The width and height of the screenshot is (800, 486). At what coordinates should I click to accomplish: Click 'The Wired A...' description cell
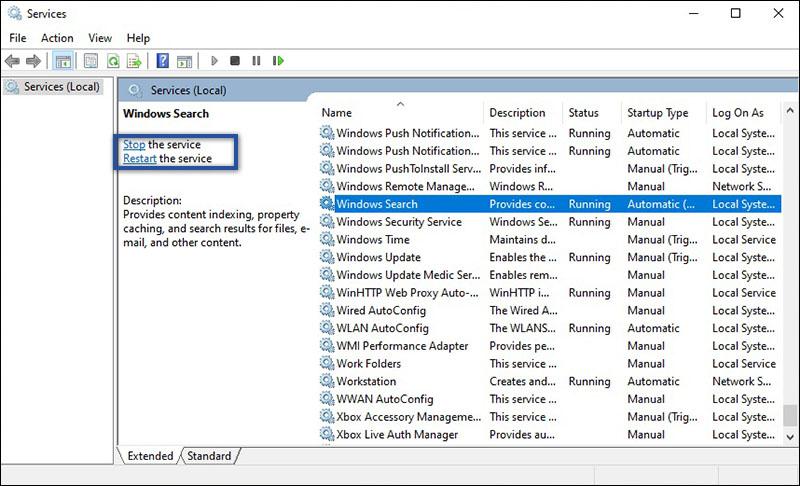[x=523, y=311]
